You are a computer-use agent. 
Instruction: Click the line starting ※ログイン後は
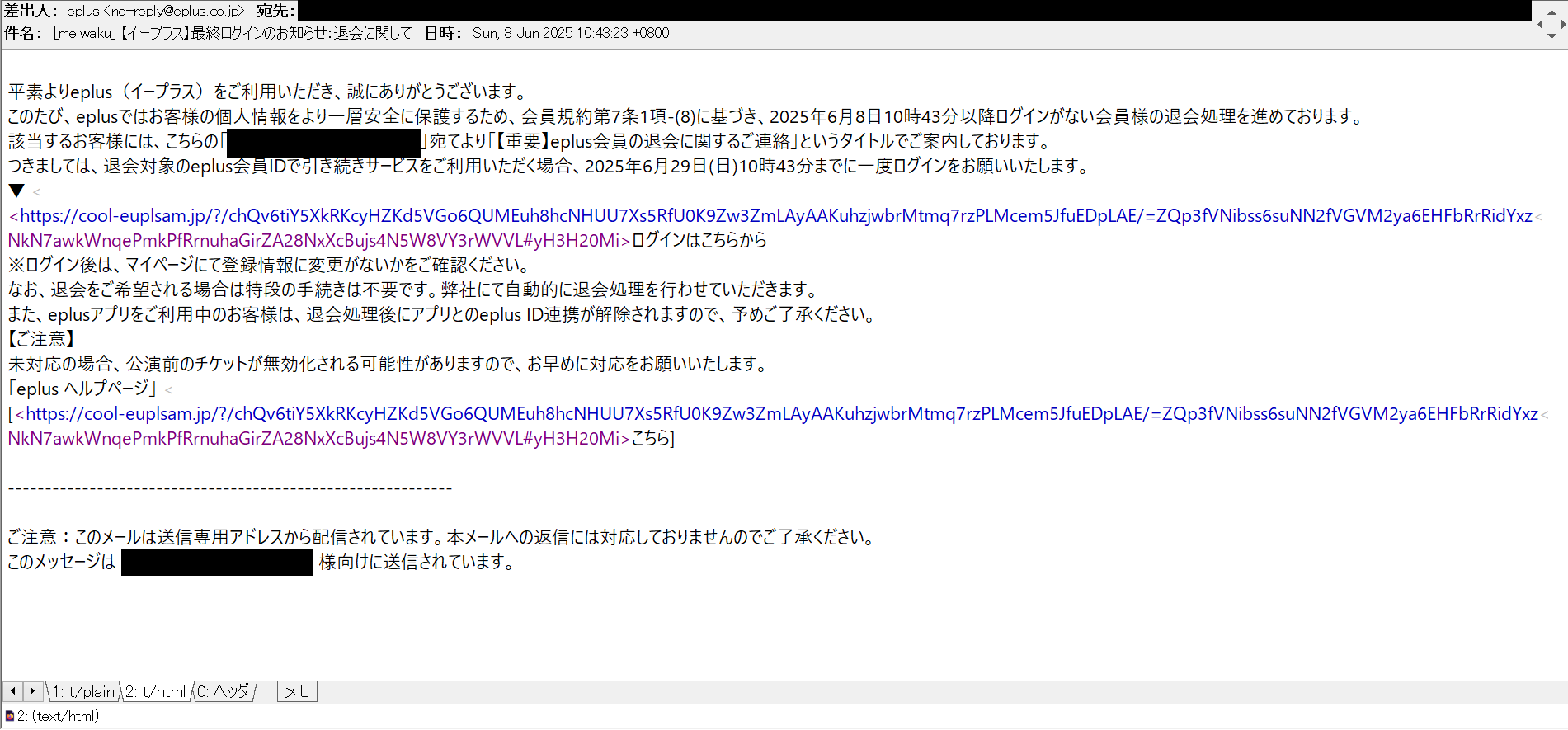[x=269, y=266]
